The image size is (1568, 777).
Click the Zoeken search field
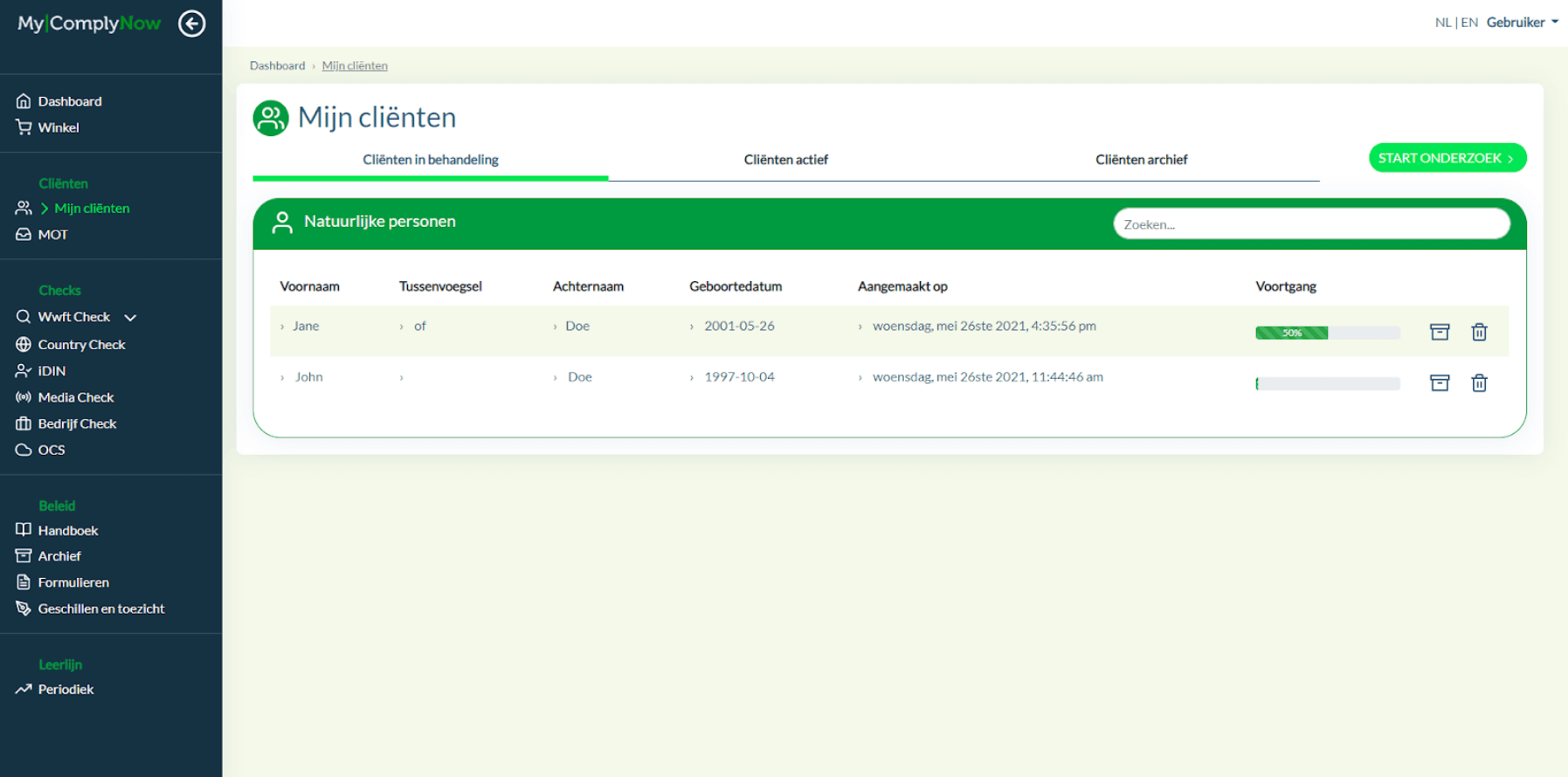click(x=1310, y=224)
